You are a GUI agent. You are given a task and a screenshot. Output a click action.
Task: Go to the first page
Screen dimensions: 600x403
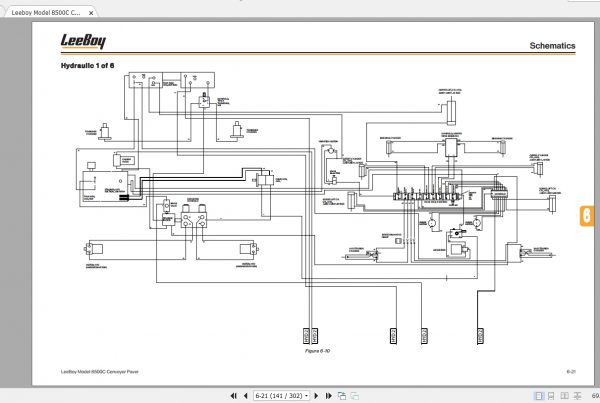233,396
